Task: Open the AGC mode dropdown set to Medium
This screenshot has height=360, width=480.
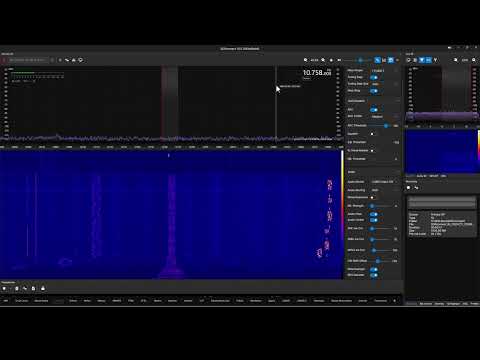Action: pos(385,116)
